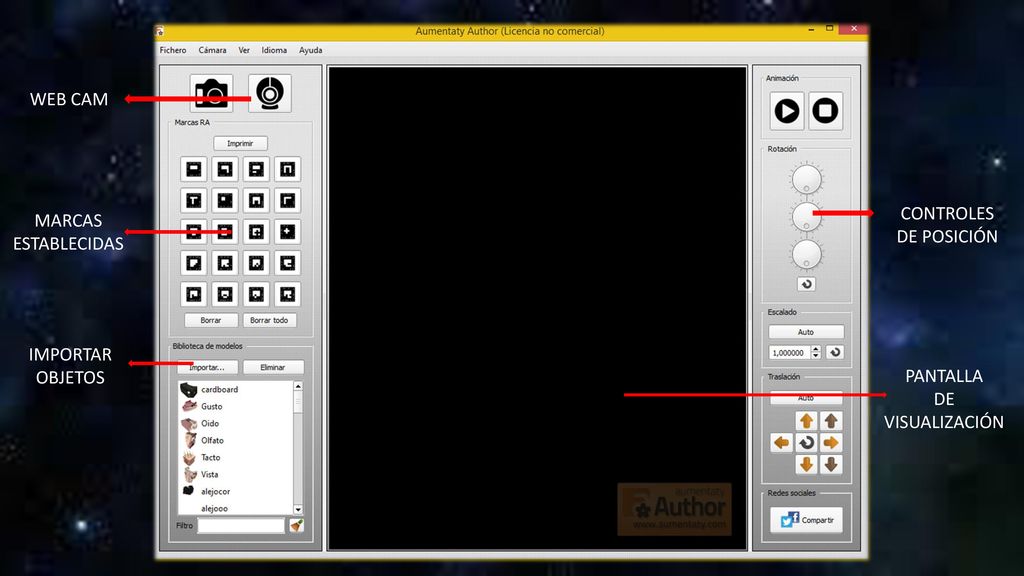The image size is (1024, 576).
Task: Move model with orange down arrow
Action: pos(807,464)
